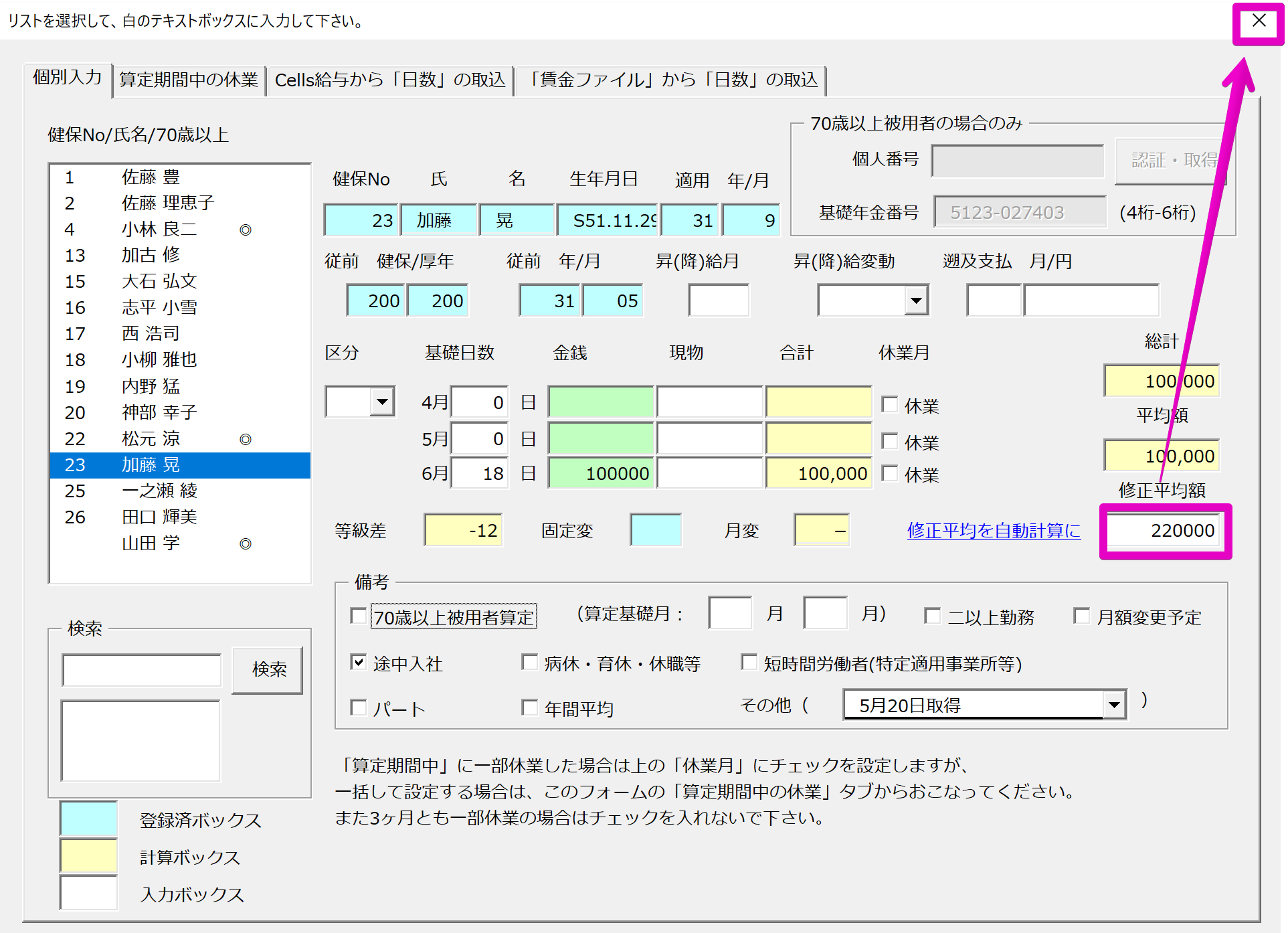
Task: Select 一之瀬 綾 in the list
Action: pos(180,491)
